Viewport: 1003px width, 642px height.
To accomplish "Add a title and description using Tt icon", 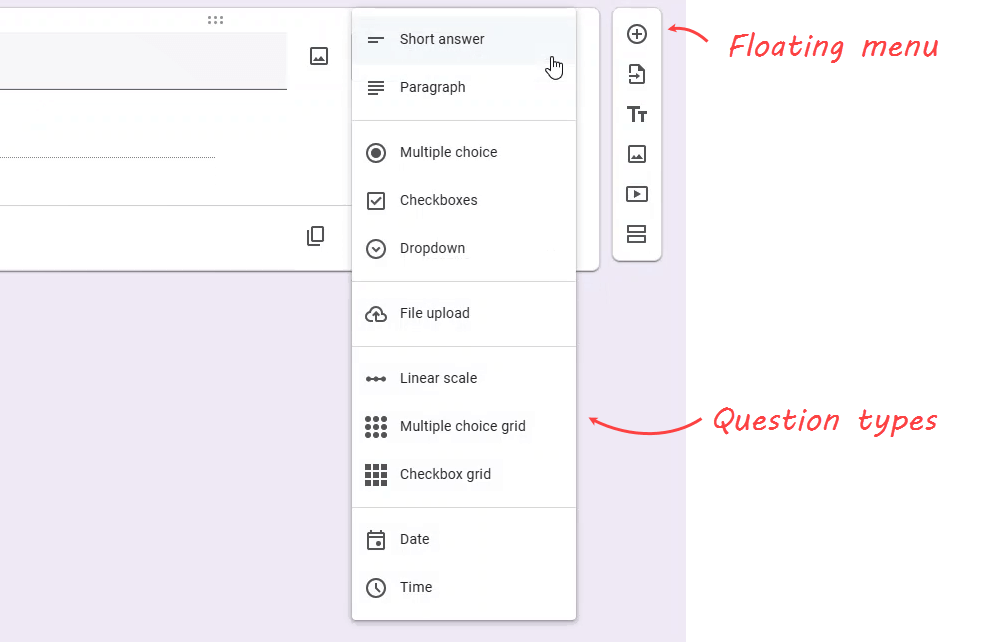I will click(637, 114).
